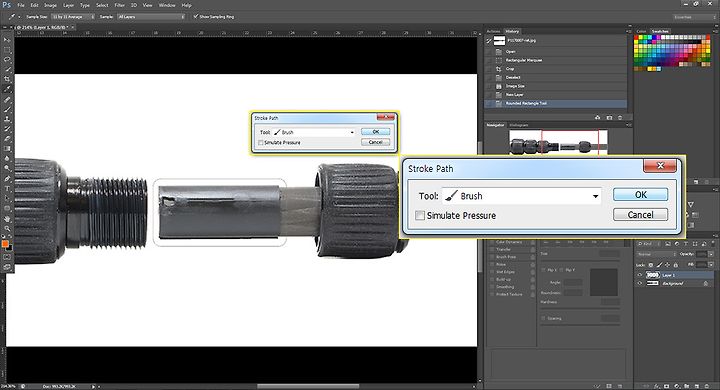Toggle Wet Edges checkbox in Brush panel
Screen dimensions: 720x390
point(492,272)
